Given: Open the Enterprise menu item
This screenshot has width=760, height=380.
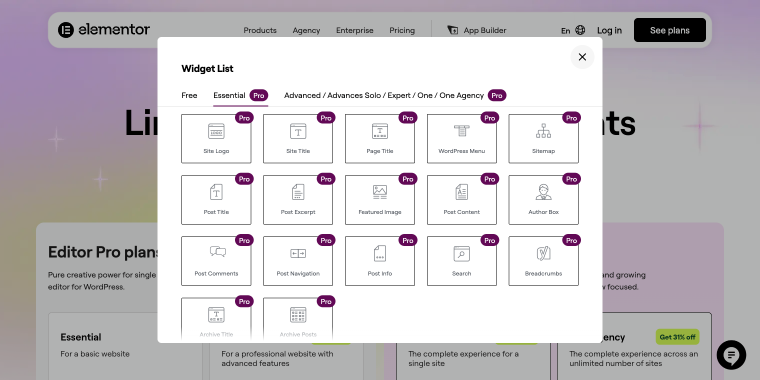Looking at the screenshot, I should point(355,30).
